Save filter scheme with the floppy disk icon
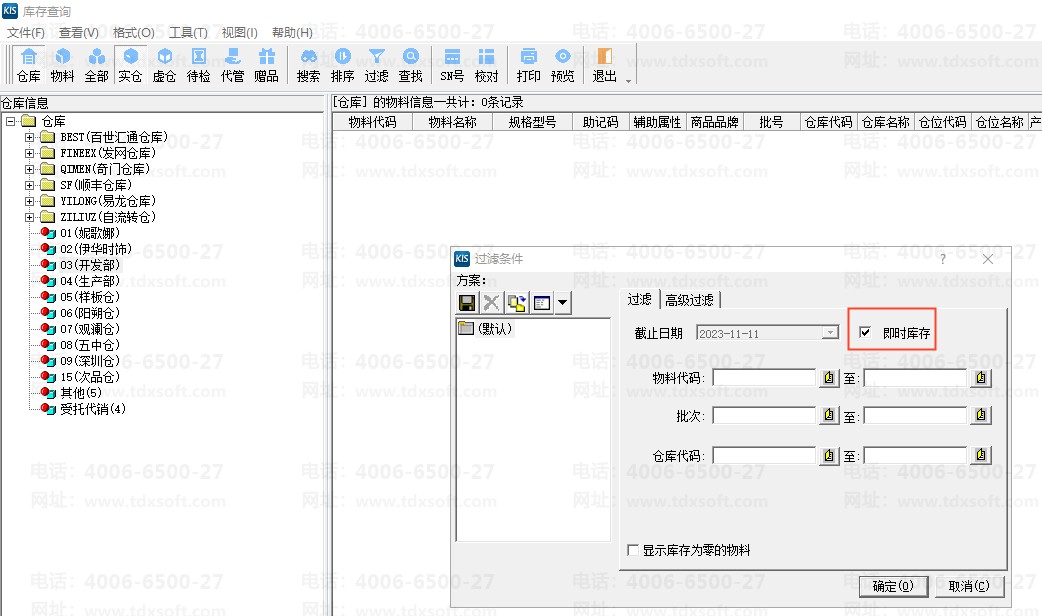 point(467,303)
